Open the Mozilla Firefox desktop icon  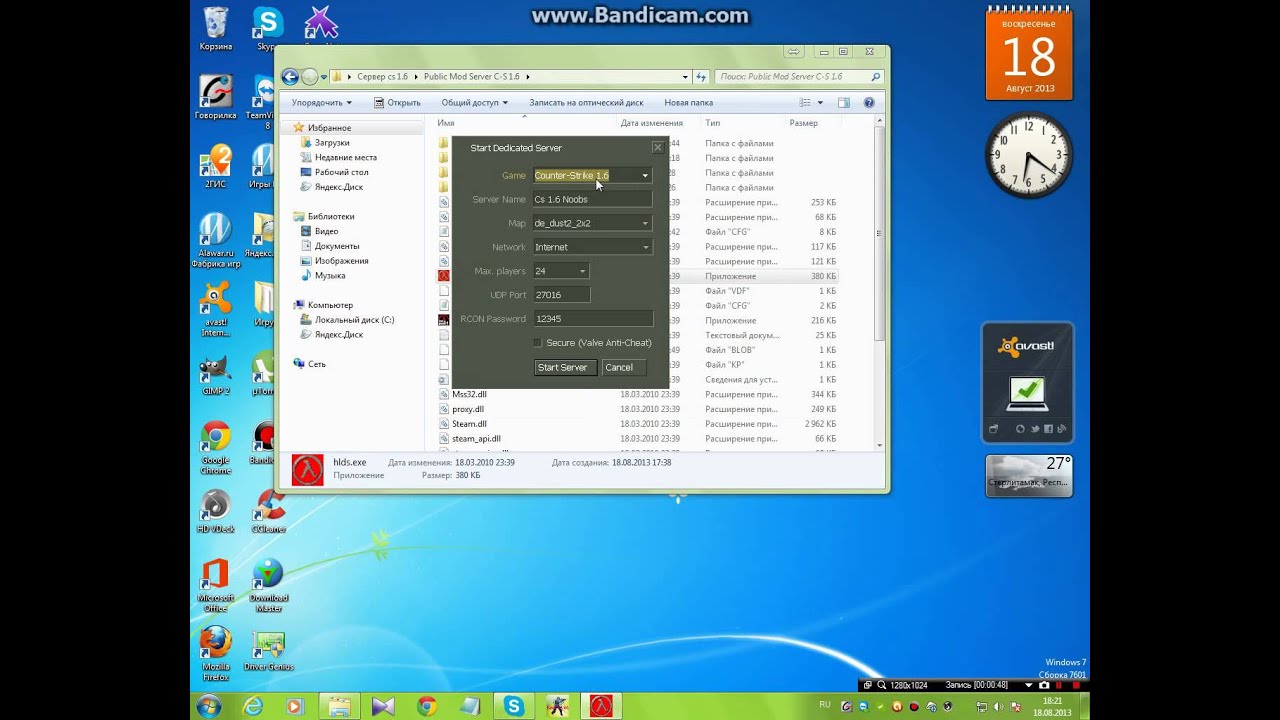(215, 654)
